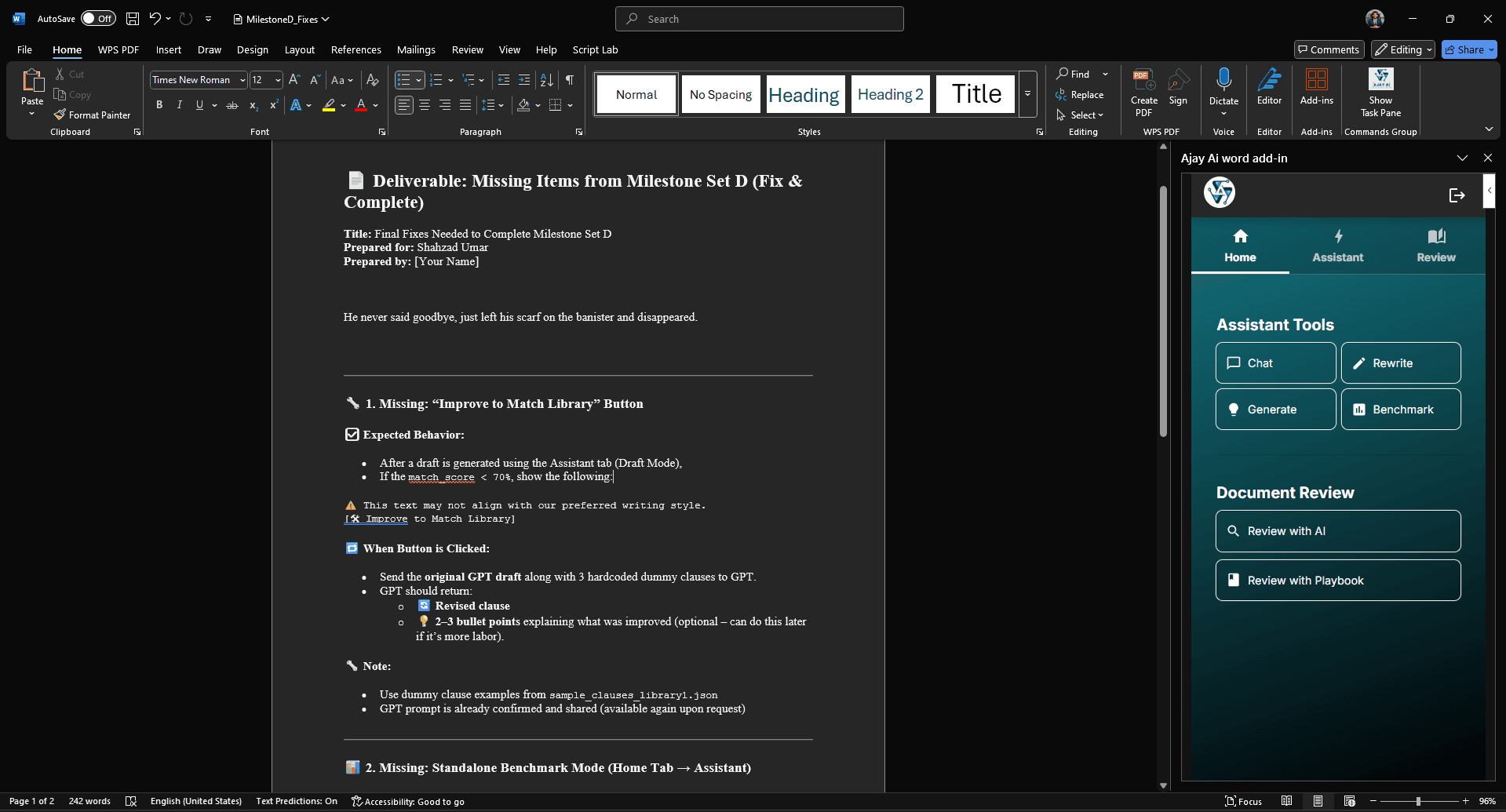Apply yellow text highlight color
The height and width of the screenshot is (812, 1506).
pyautogui.click(x=329, y=105)
